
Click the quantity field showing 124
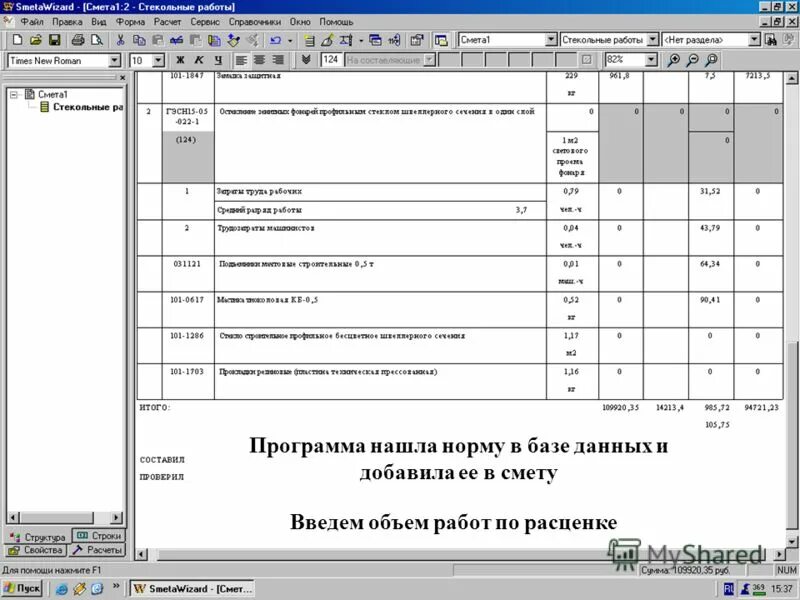pyautogui.click(x=331, y=60)
